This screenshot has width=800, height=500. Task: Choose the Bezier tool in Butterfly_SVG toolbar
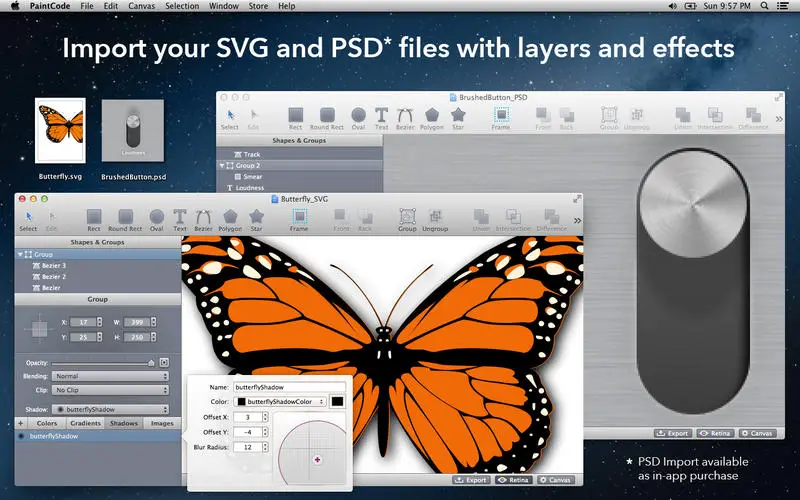(x=204, y=220)
